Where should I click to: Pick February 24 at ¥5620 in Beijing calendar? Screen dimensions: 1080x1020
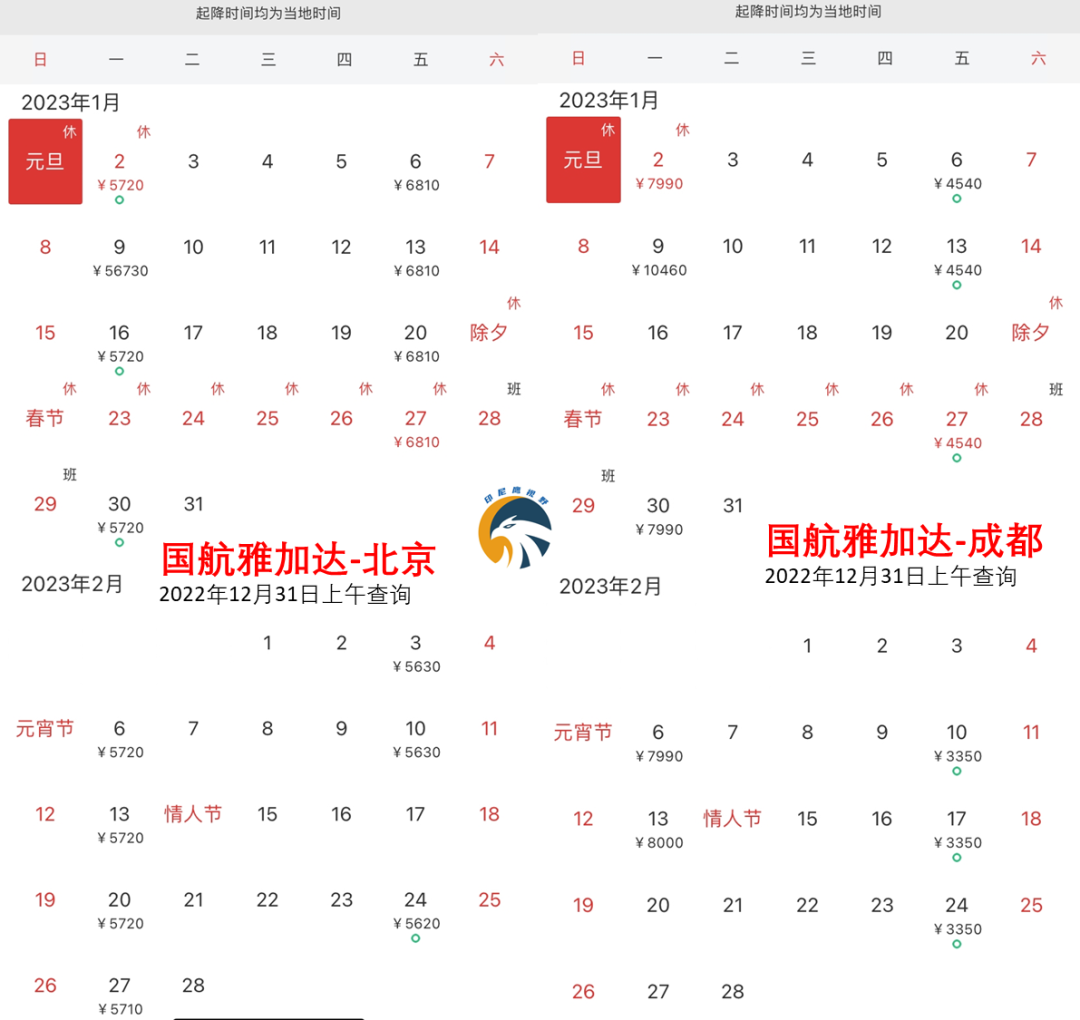pyautogui.click(x=415, y=915)
